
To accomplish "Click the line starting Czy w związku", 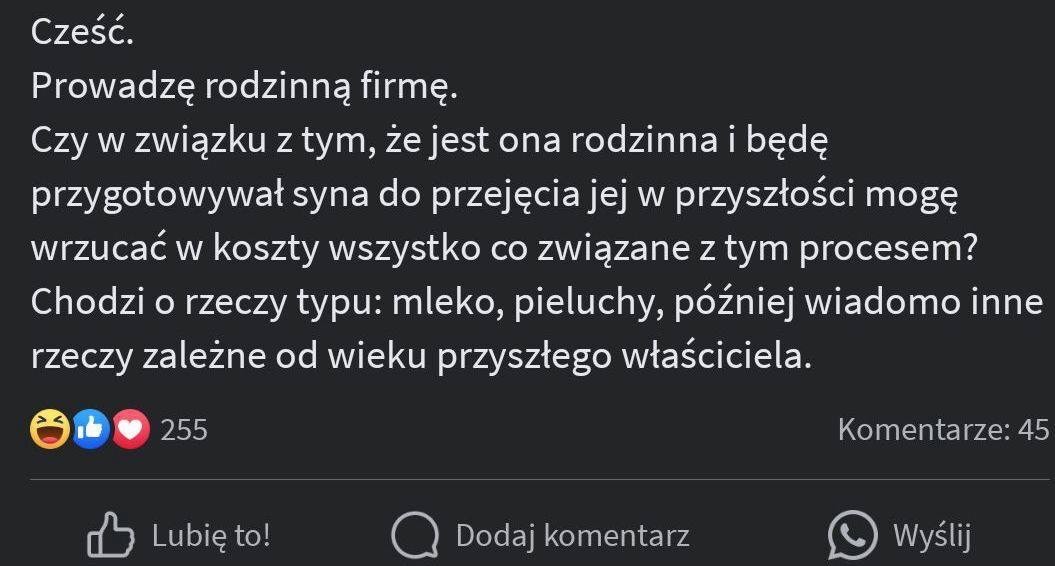I will 429,141.
